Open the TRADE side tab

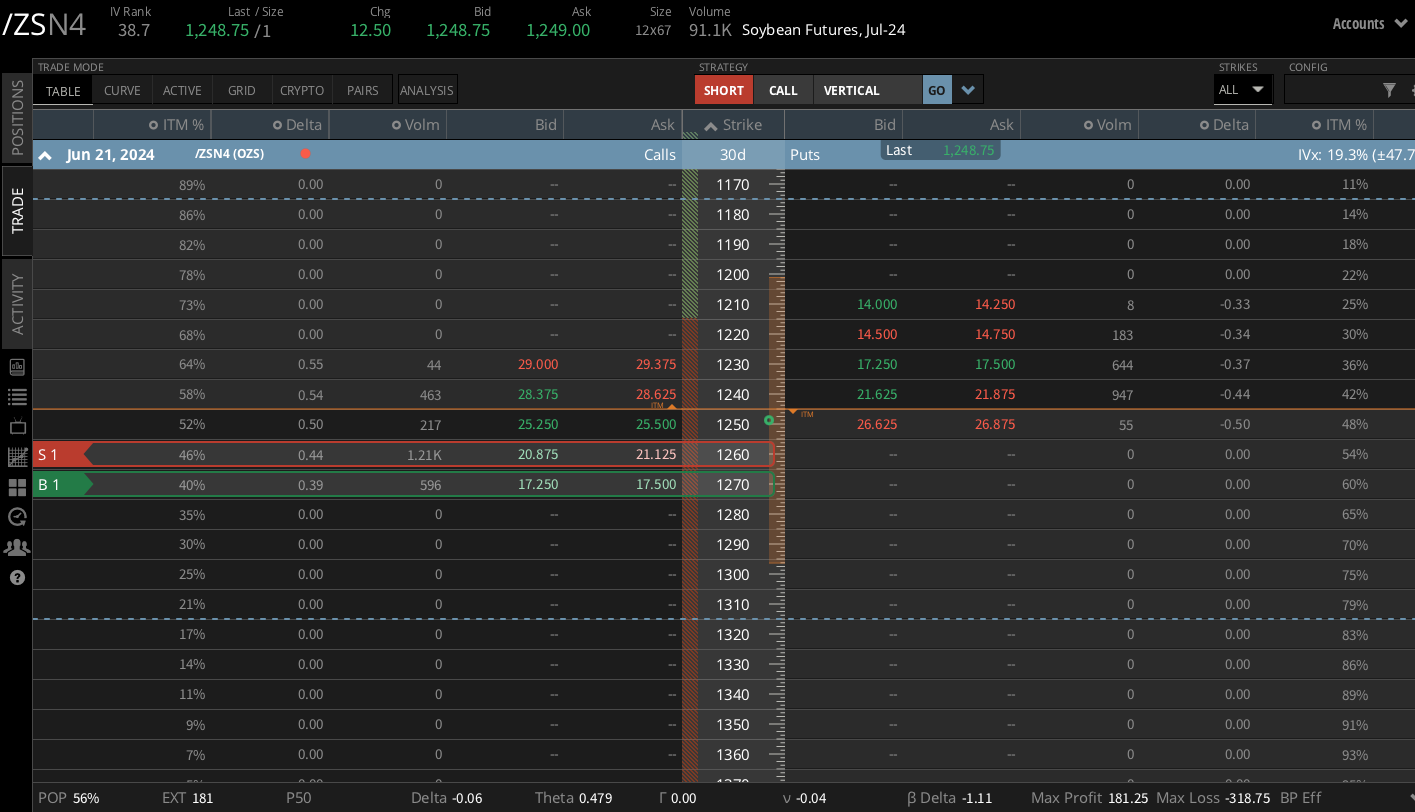(17, 210)
